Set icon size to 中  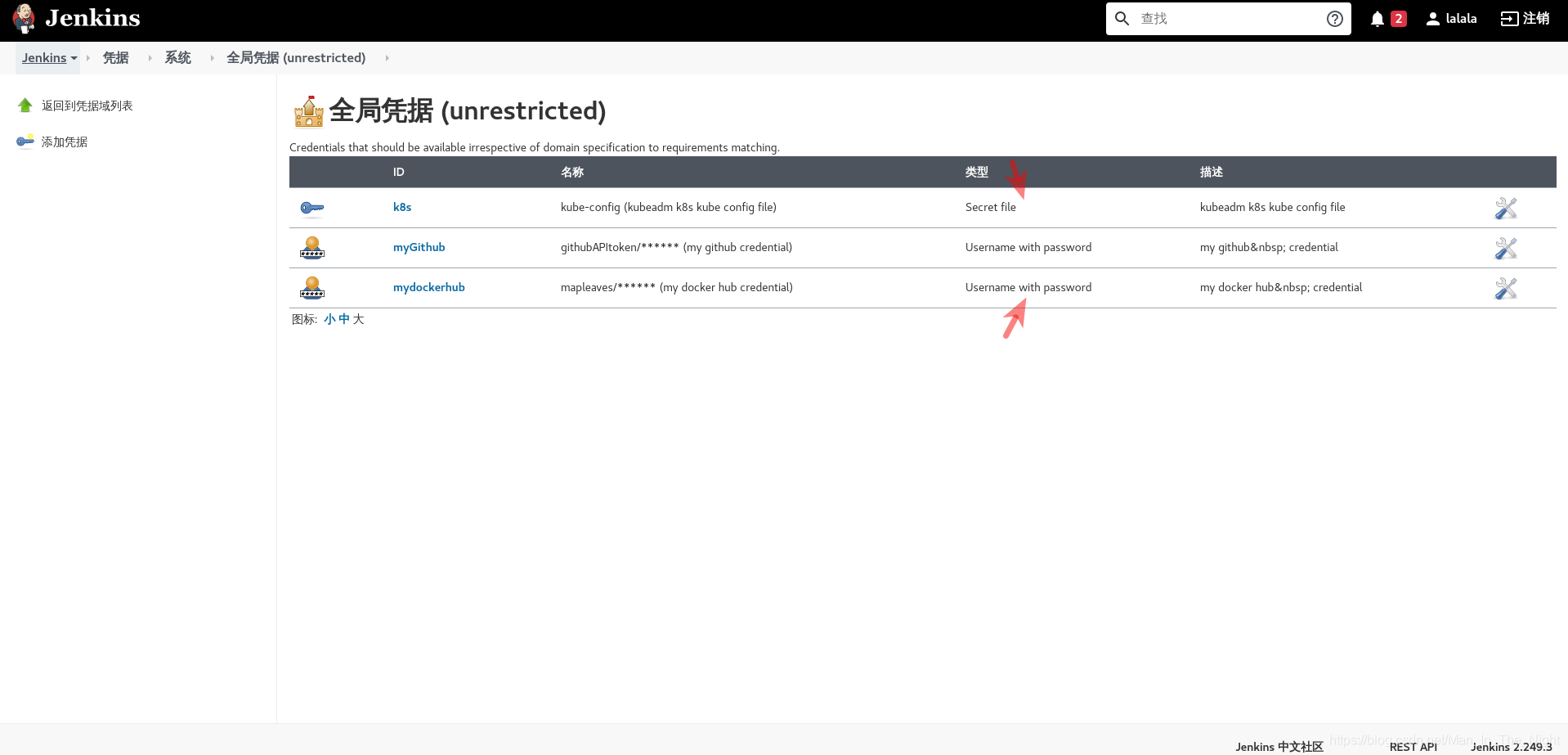pos(344,319)
